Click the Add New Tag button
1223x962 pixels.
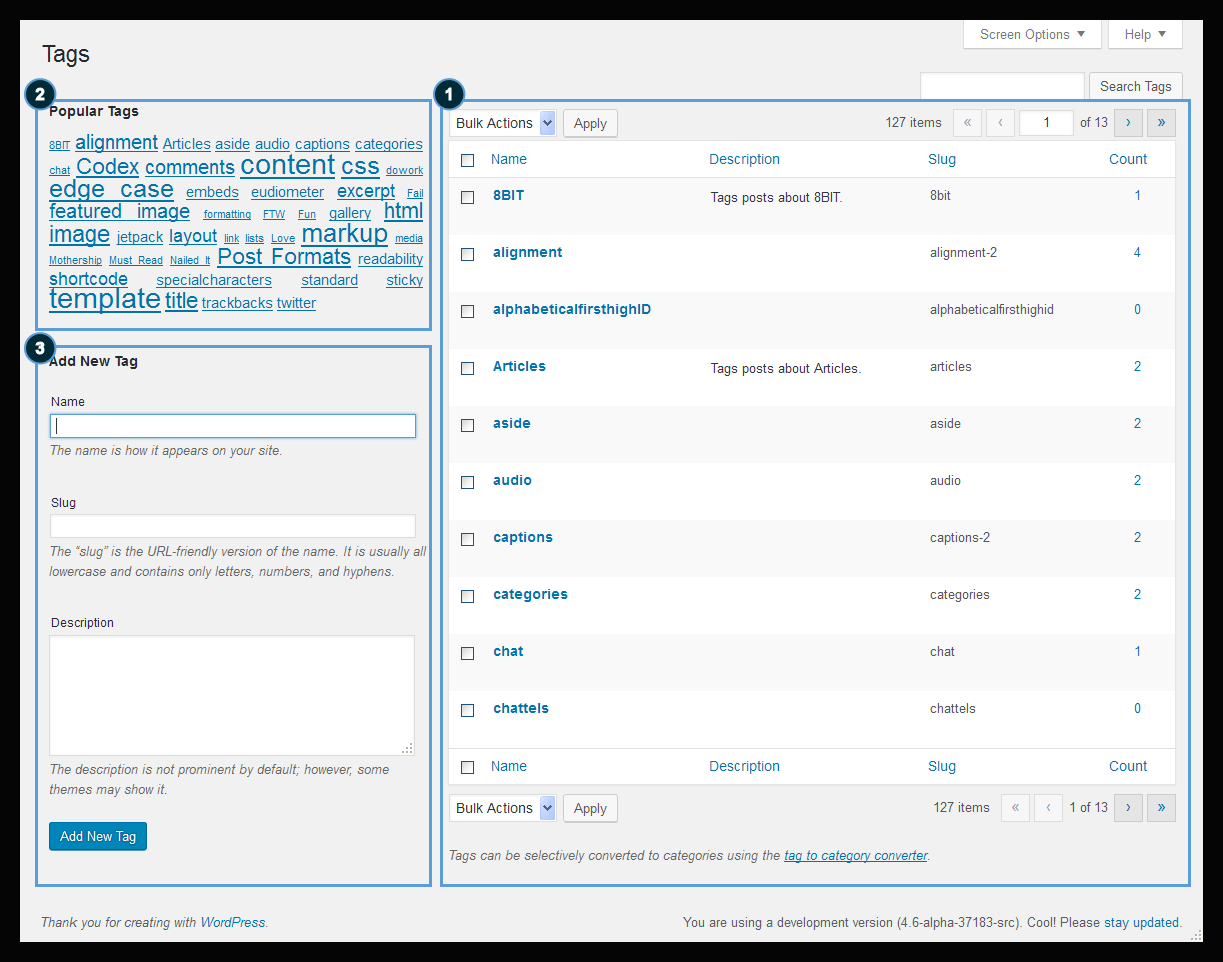(x=98, y=836)
